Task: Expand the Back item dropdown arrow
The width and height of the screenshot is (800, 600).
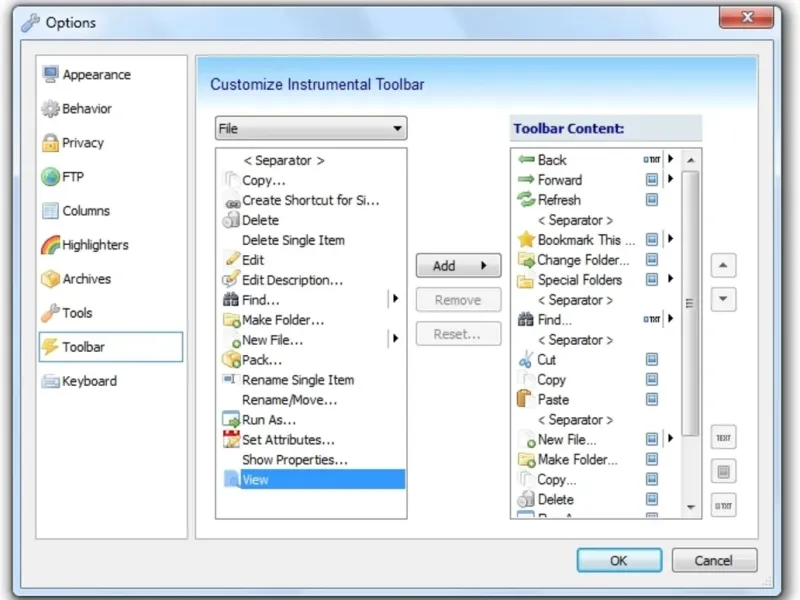Action: (x=671, y=159)
